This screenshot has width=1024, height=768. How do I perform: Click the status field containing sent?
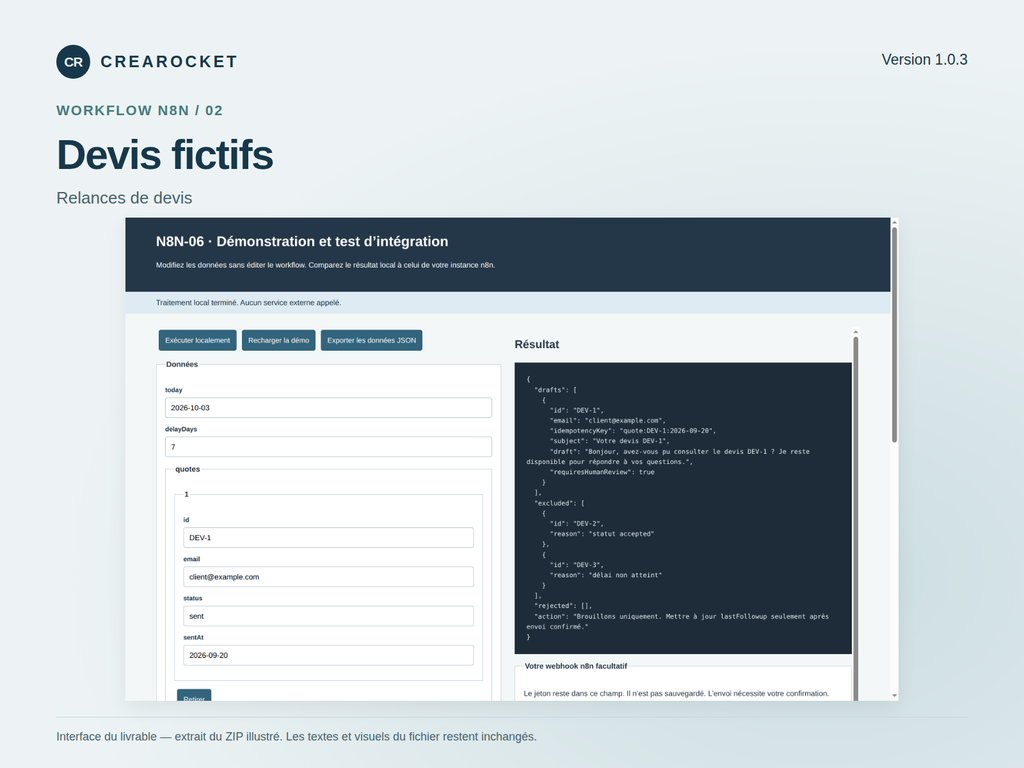pos(328,616)
